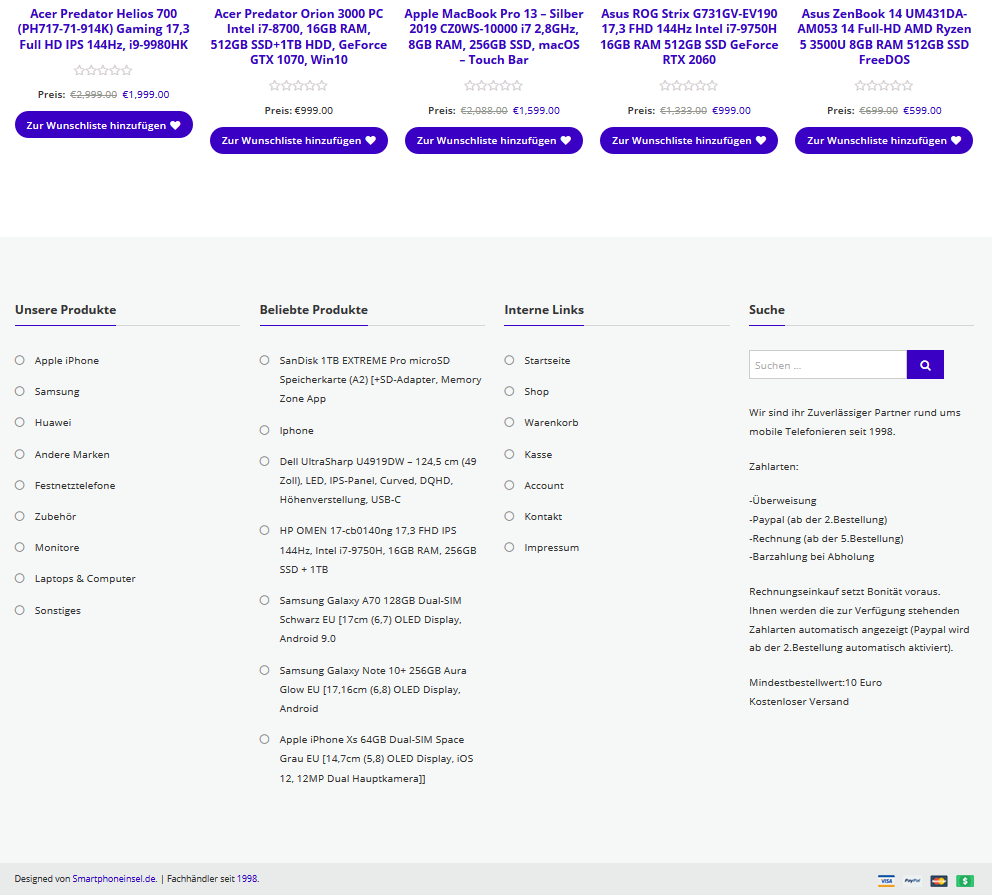Screen dimensions: 992x895
Task: Focus the Suchen search field
Action: coord(828,365)
